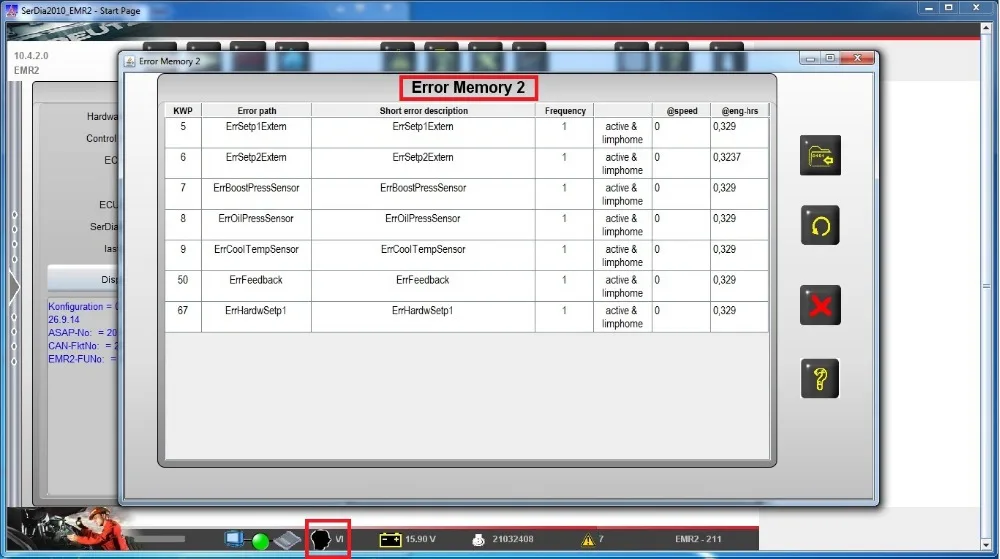The height and width of the screenshot is (559, 1000).
Task: Click the yellow warning triangle icon
Action: pos(588,540)
